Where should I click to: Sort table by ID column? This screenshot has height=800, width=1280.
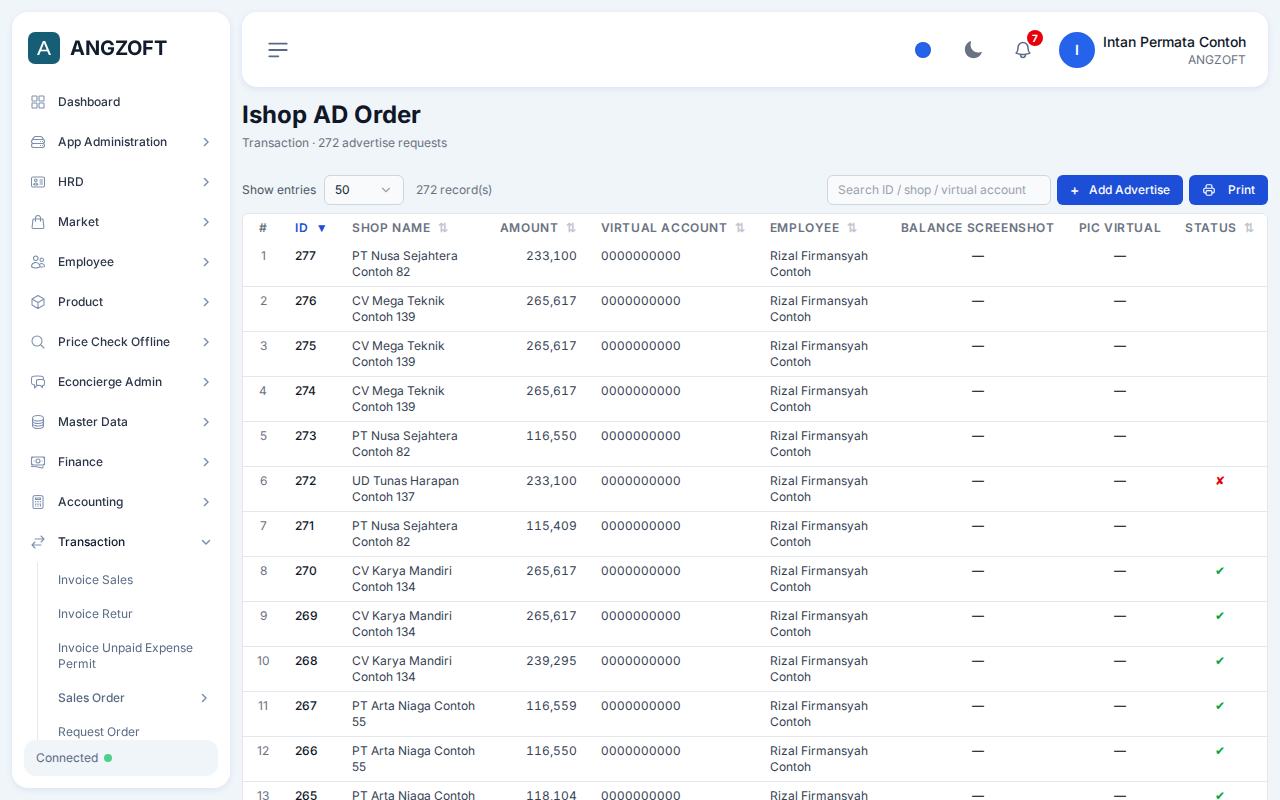(x=311, y=228)
